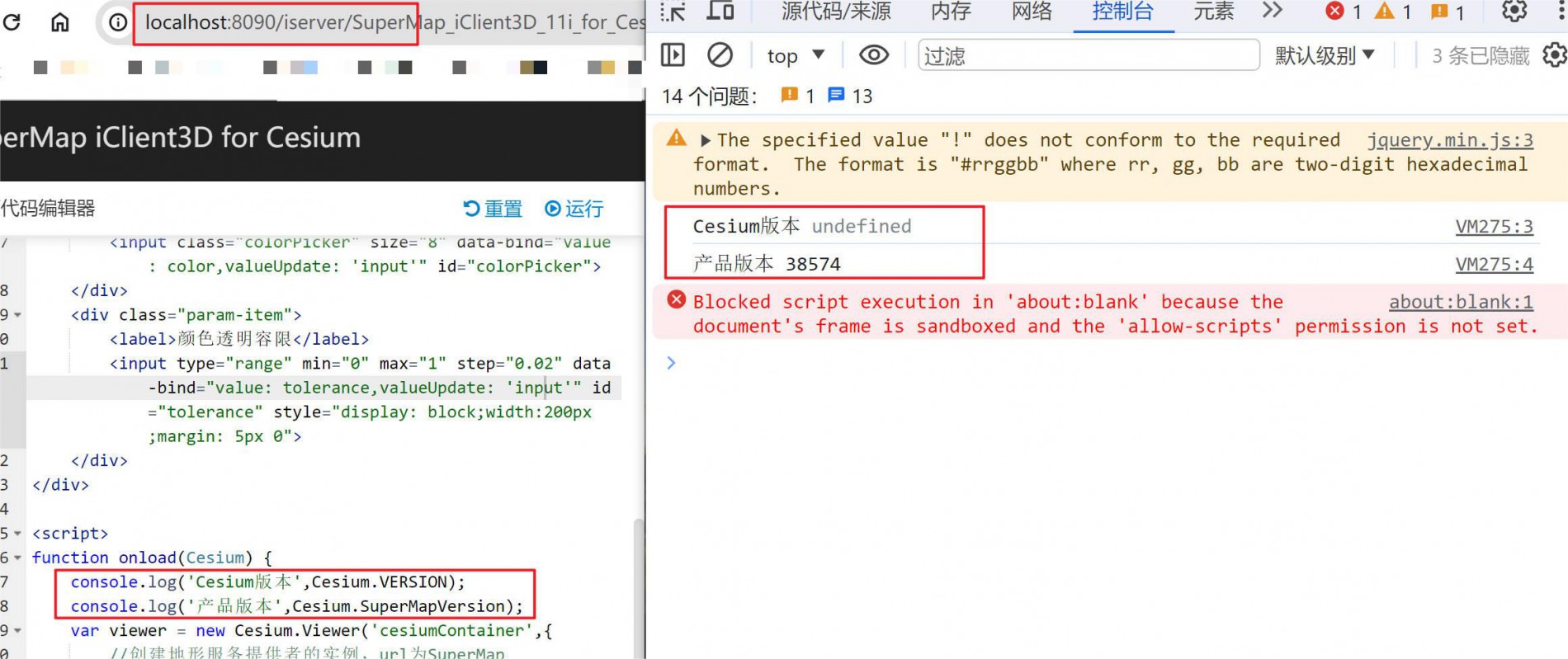Open the 源代码/来源 tab

836,12
